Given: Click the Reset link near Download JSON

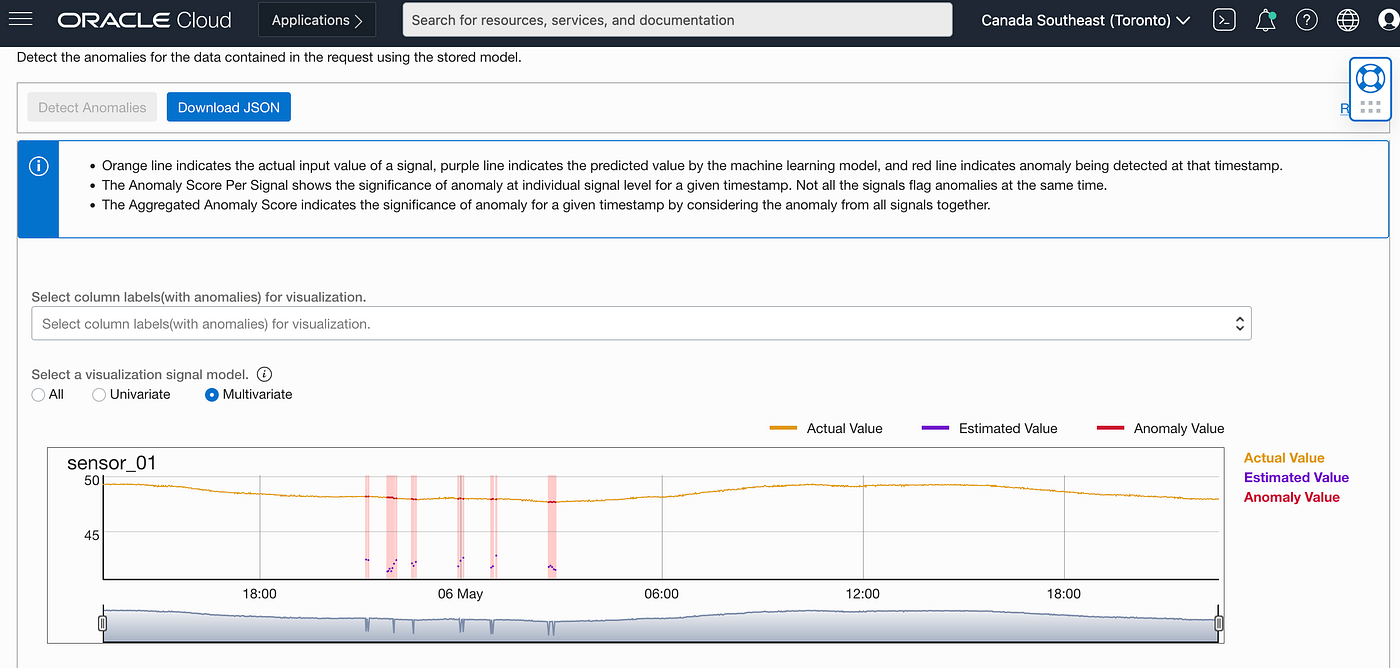Looking at the screenshot, I should coord(1344,108).
